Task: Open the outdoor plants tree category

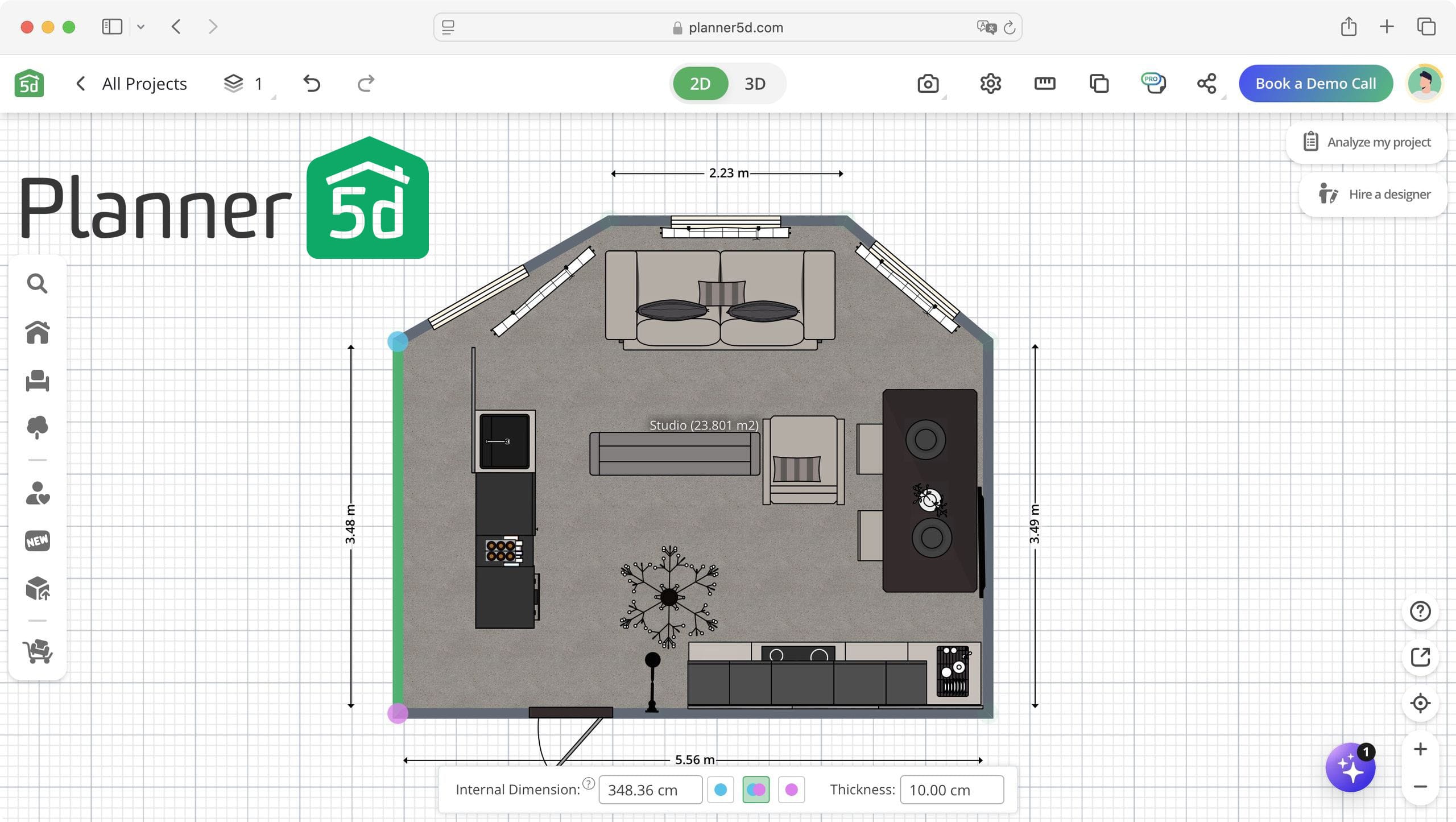Action: 37,428
